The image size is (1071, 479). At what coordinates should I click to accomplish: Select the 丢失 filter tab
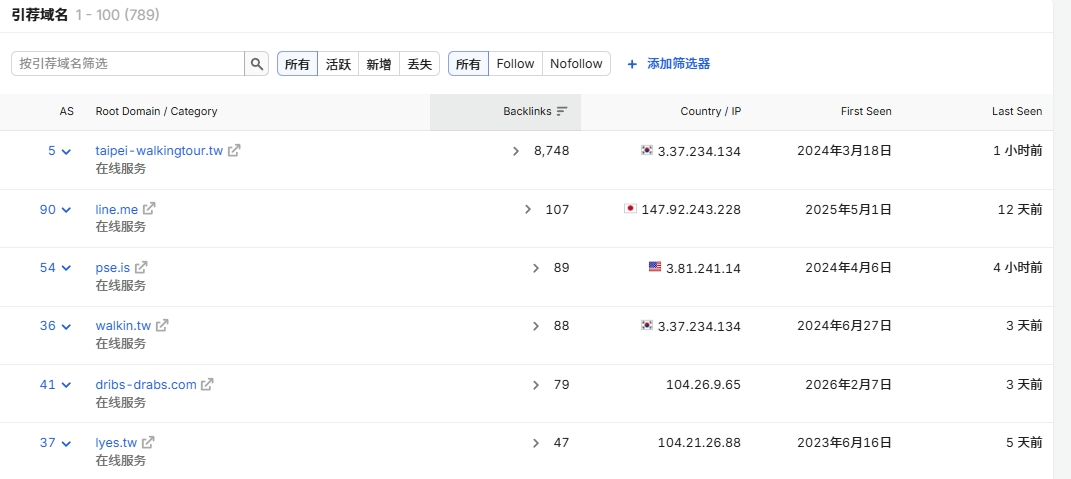pos(419,64)
